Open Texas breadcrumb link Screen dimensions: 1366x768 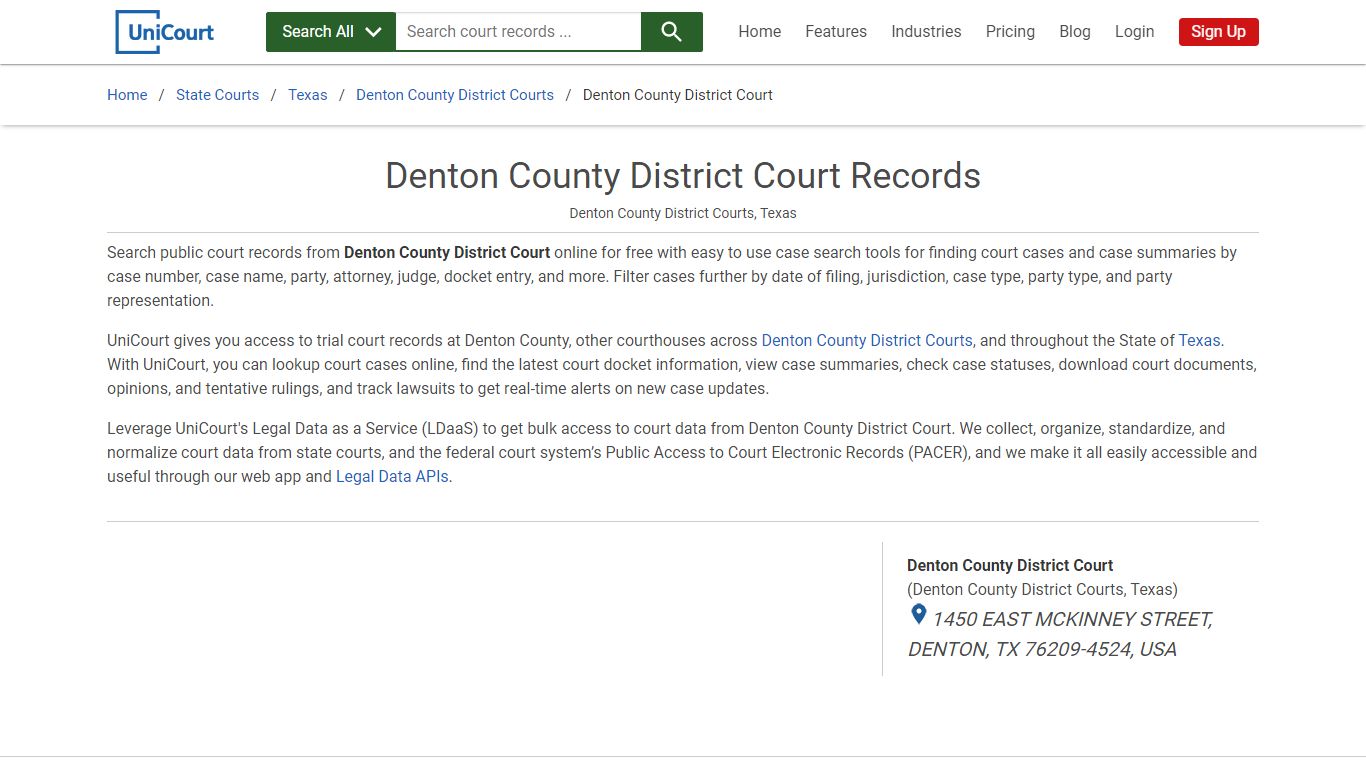point(308,95)
